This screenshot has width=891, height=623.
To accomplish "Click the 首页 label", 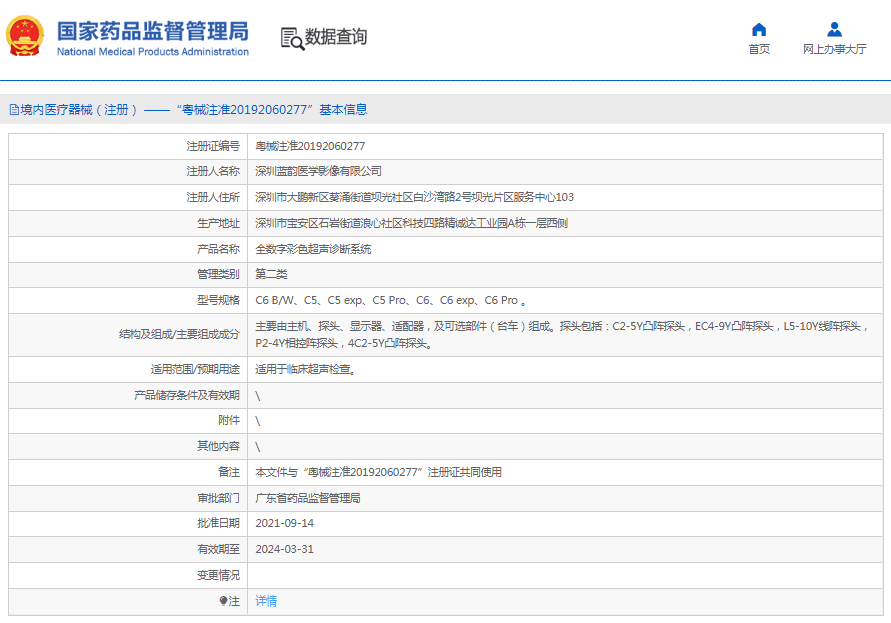I will [x=759, y=49].
